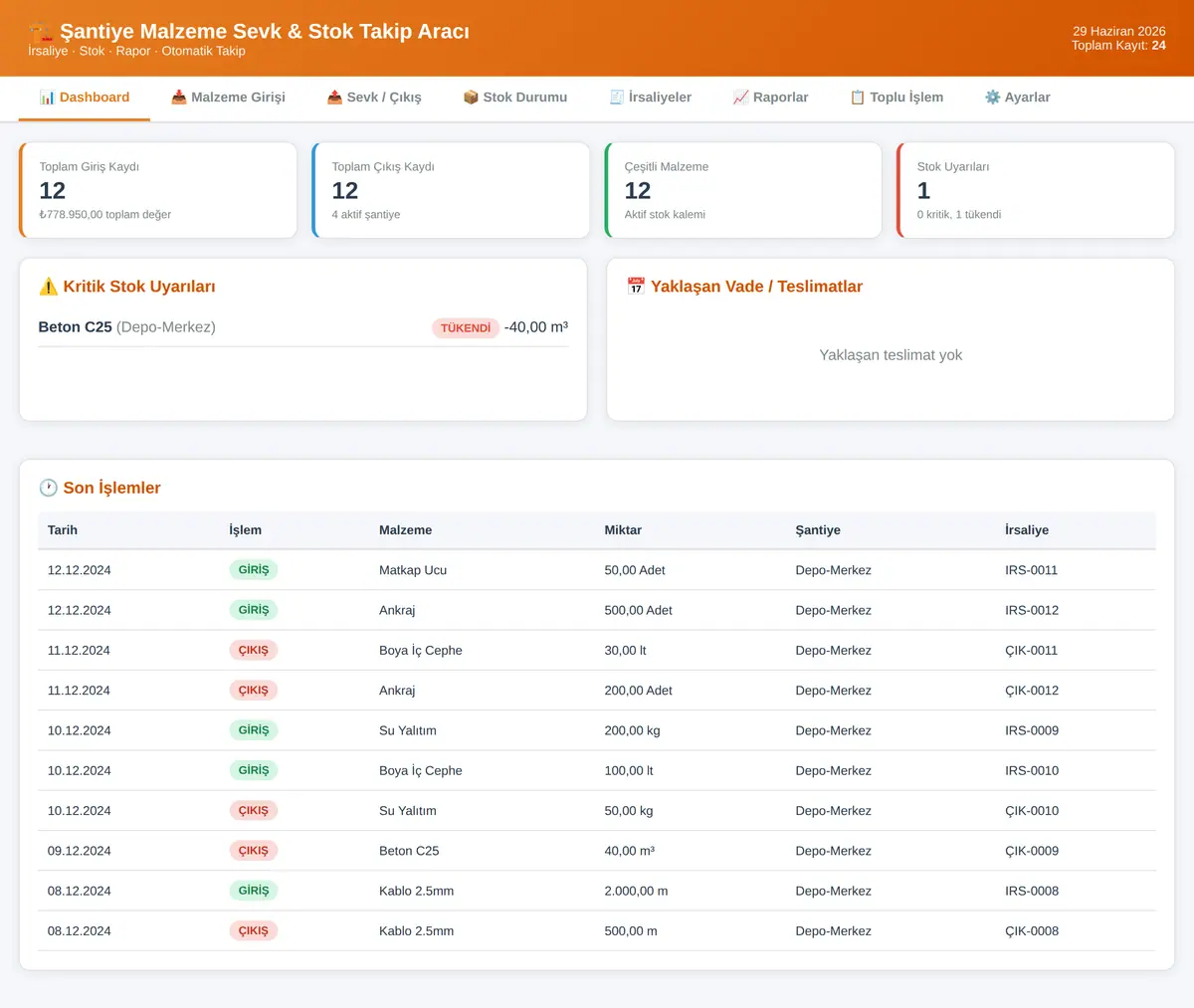Click the crane logo icon in header
Viewport: 1194px width, 1008px height.
click(41, 32)
